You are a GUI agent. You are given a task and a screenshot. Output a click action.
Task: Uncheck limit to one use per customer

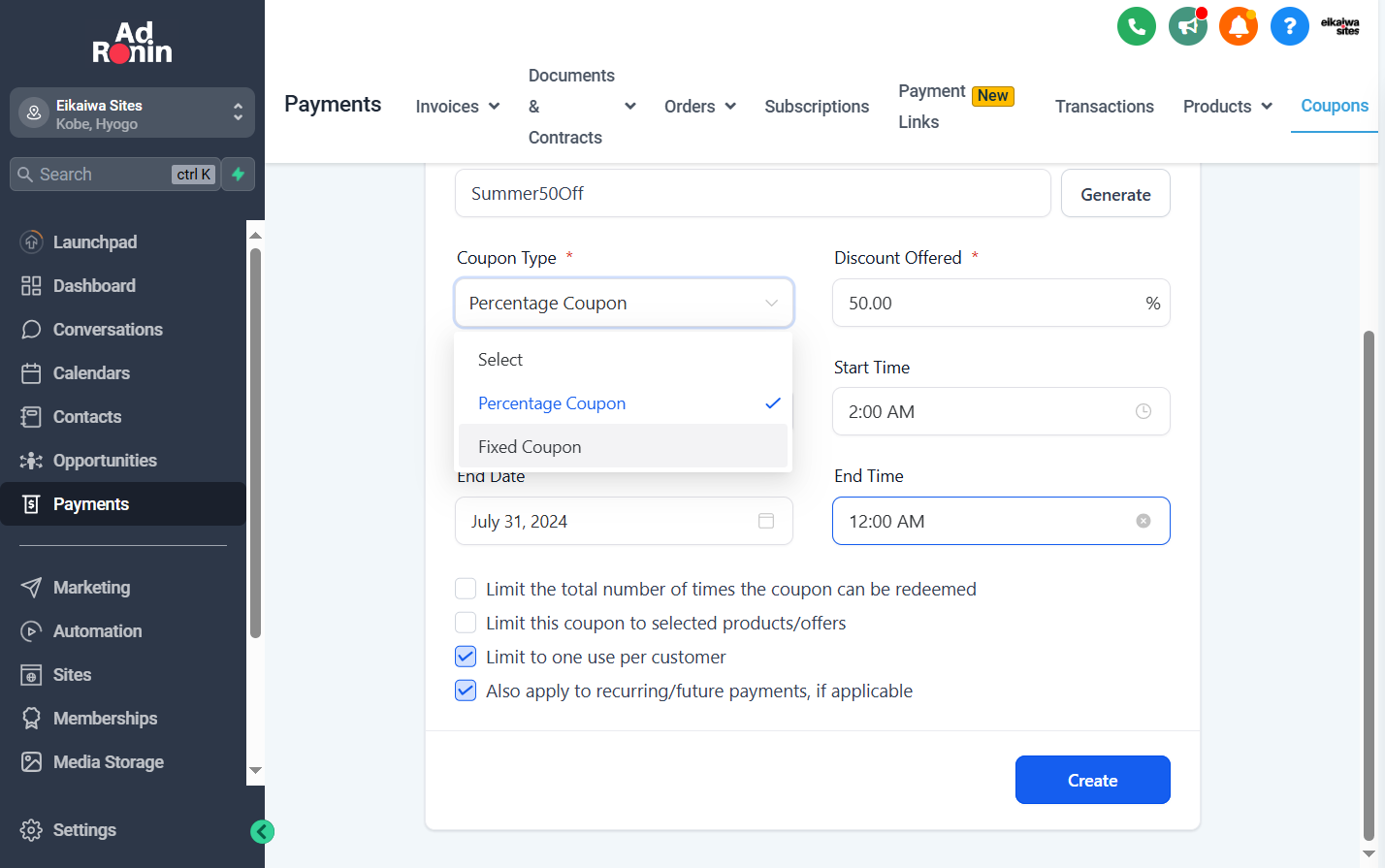click(466, 657)
